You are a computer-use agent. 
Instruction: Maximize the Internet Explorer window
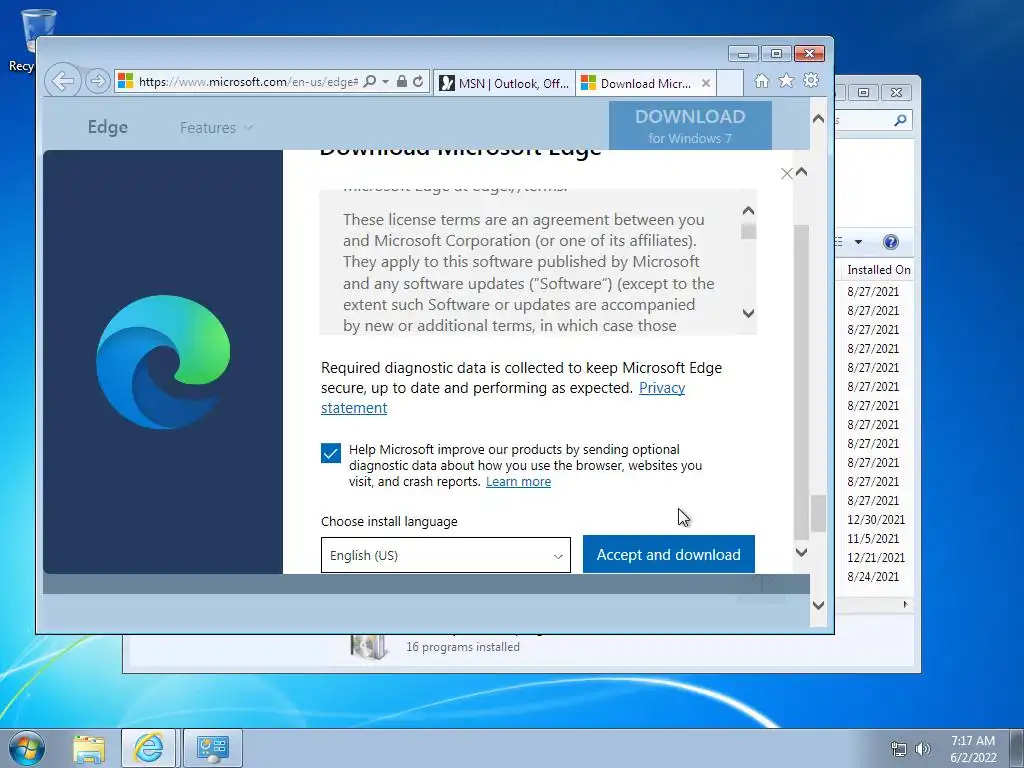point(776,54)
